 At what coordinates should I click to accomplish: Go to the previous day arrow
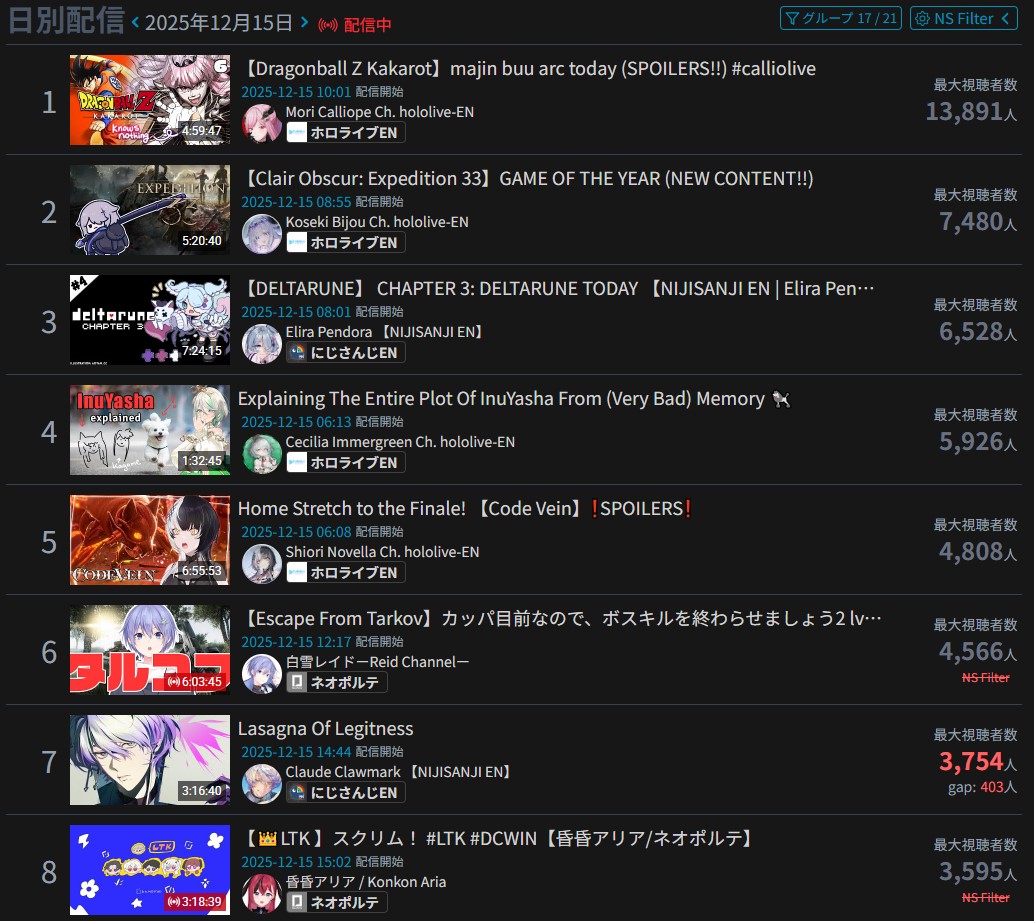(135, 22)
